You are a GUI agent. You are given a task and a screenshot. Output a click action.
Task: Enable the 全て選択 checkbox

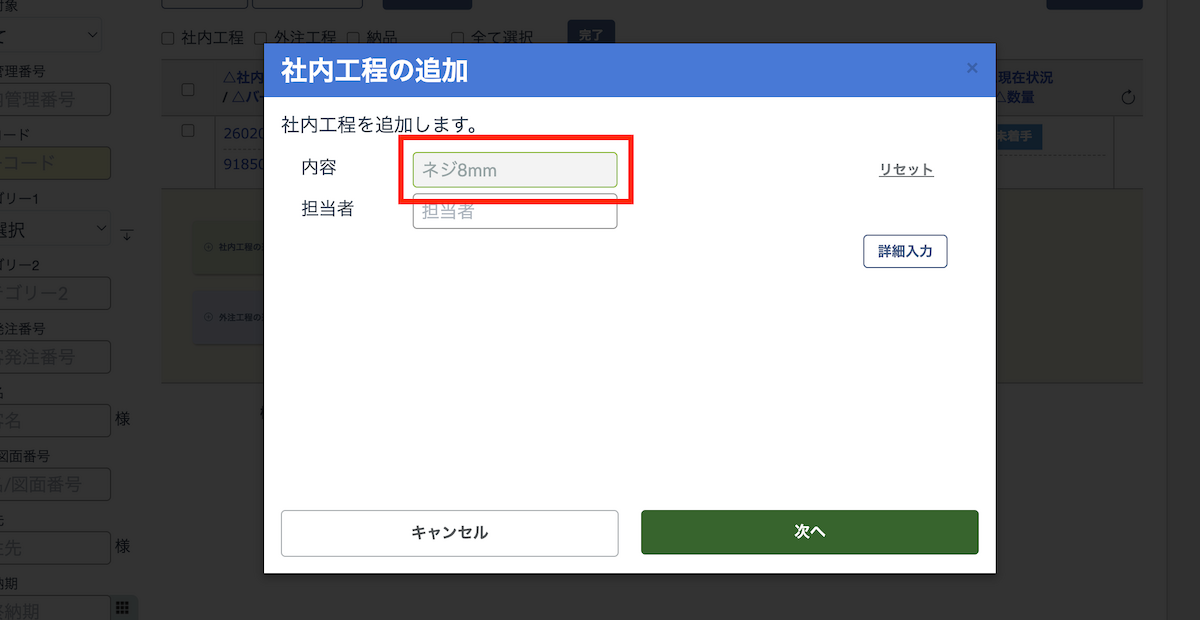pos(457,37)
